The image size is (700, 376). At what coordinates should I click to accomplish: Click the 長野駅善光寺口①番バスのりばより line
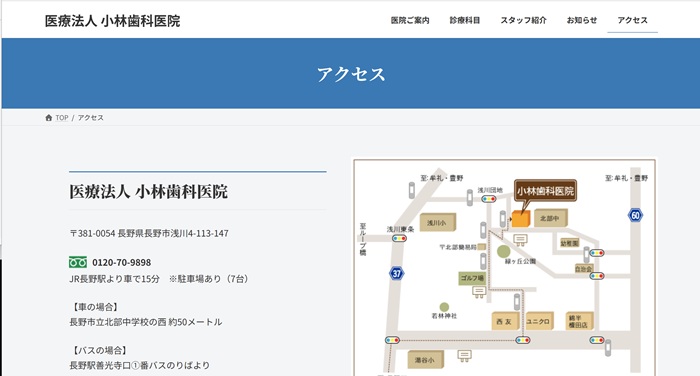coord(139,366)
